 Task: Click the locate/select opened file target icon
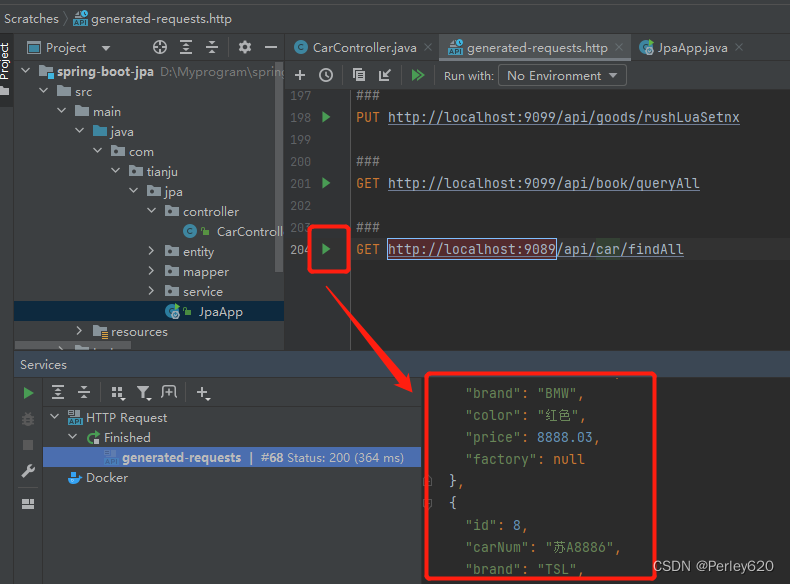(160, 47)
